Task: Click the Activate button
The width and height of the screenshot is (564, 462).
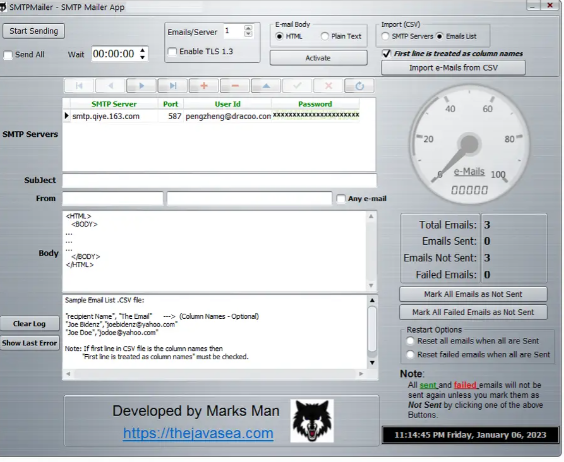Action: click(x=318, y=58)
